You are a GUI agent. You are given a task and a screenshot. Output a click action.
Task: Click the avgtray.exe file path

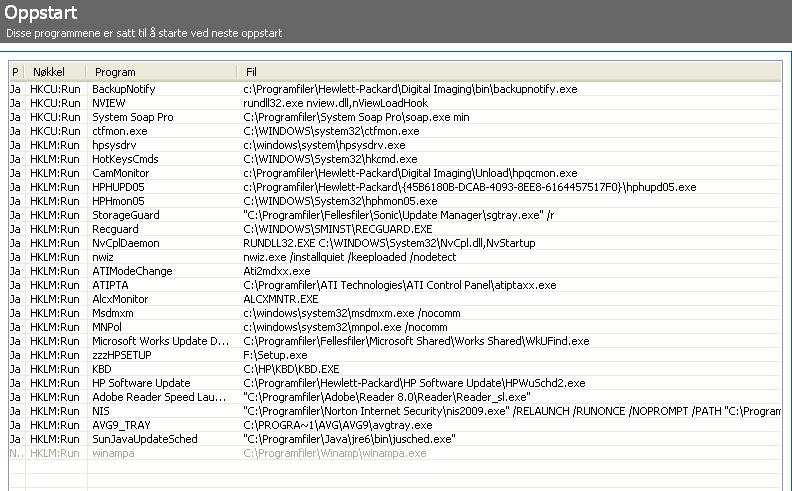(338, 425)
